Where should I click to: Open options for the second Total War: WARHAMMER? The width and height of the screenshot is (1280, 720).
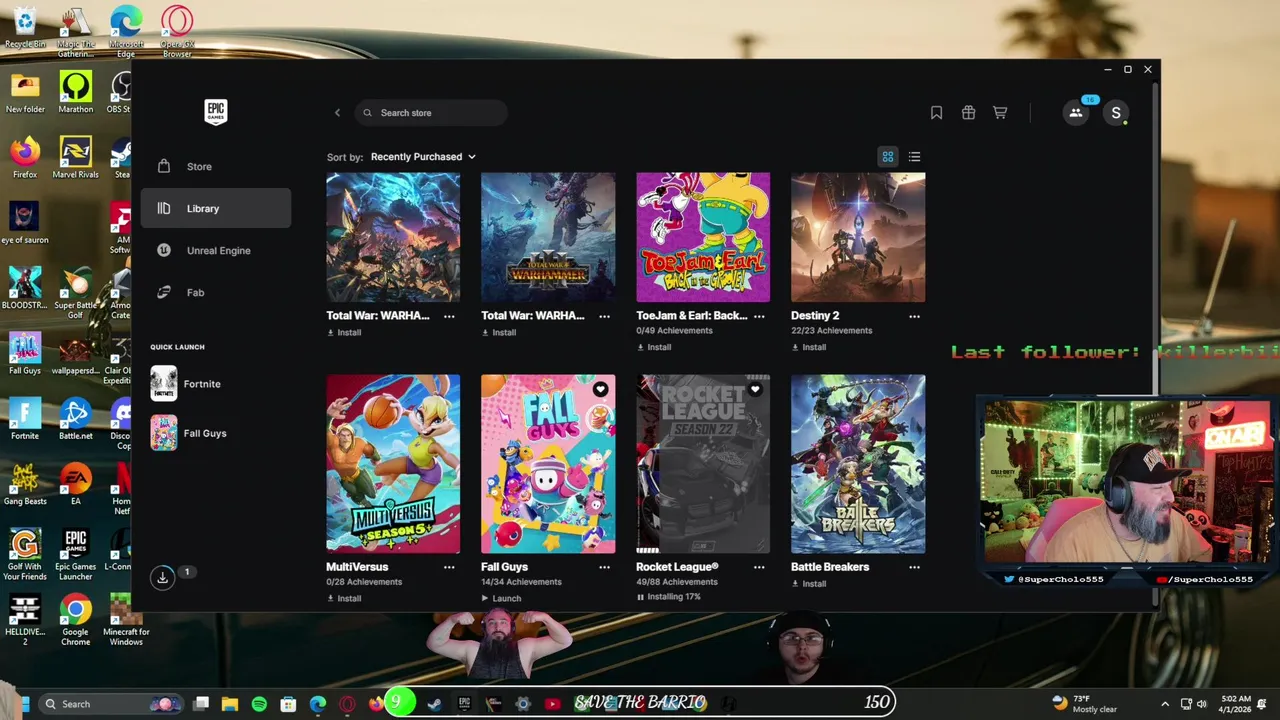coord(604,316)
